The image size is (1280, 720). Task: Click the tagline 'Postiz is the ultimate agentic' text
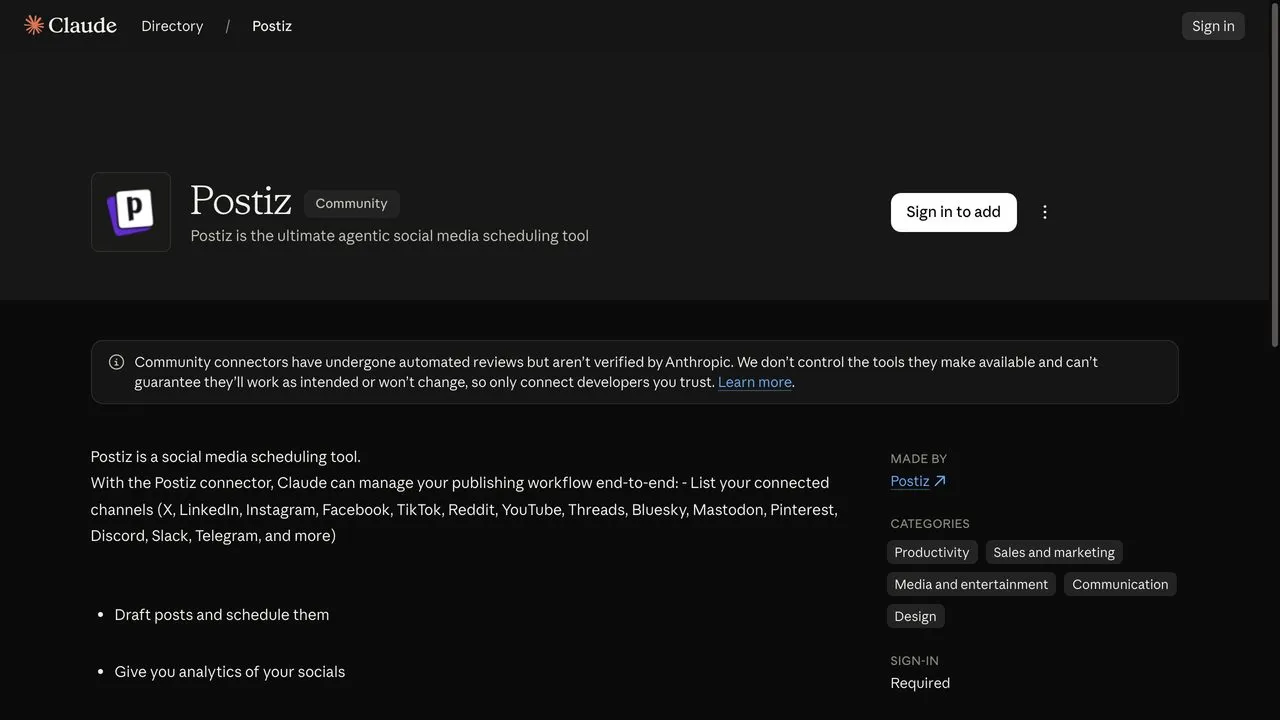[x=389, y=236]
